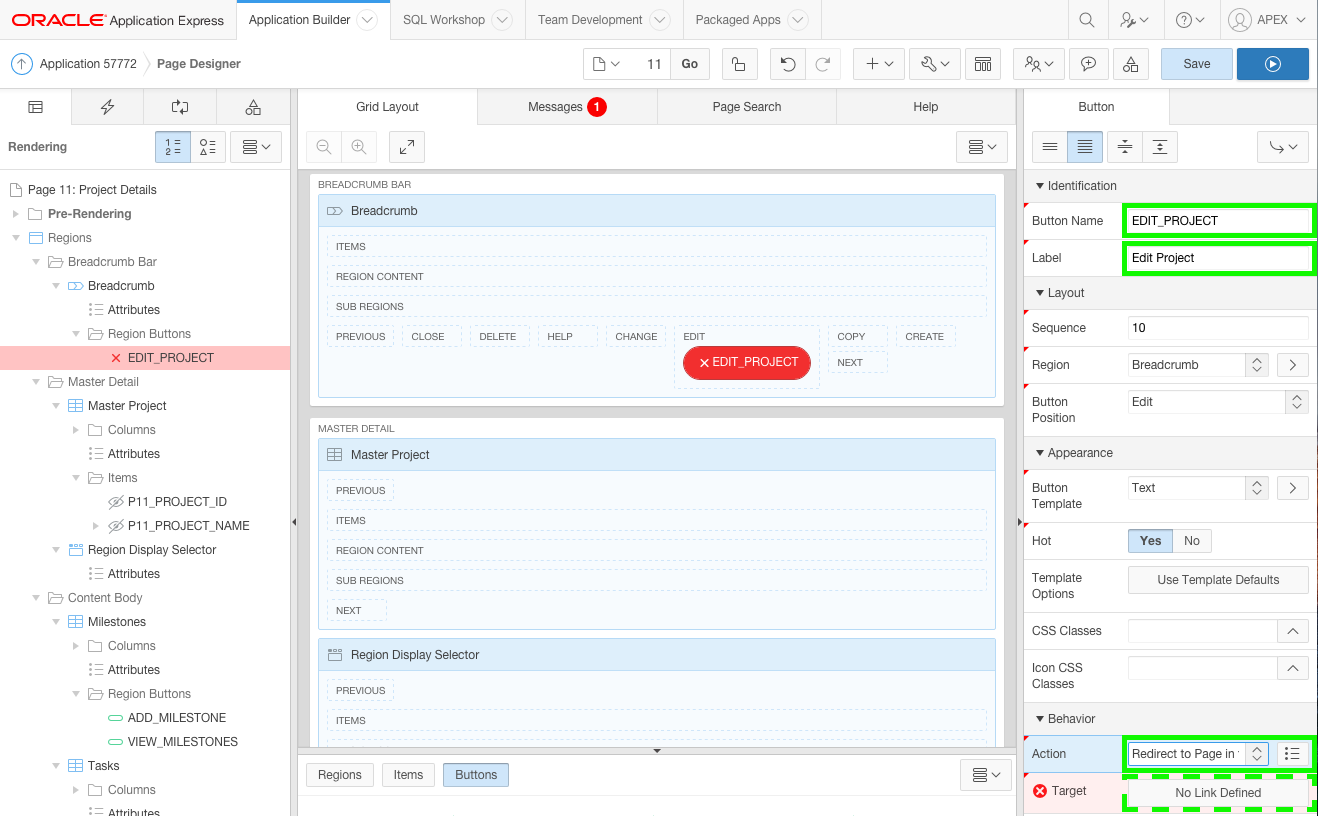The width and height of the screenshot is (1318, 816).
Task: Zoom in the grid layout
Action: click(358, 147)
